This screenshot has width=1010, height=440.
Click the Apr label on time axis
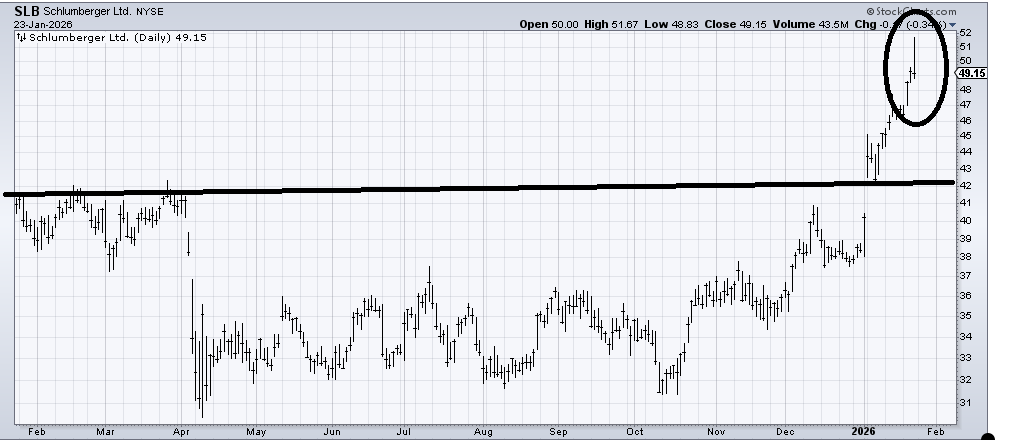[x=181, y=431]
